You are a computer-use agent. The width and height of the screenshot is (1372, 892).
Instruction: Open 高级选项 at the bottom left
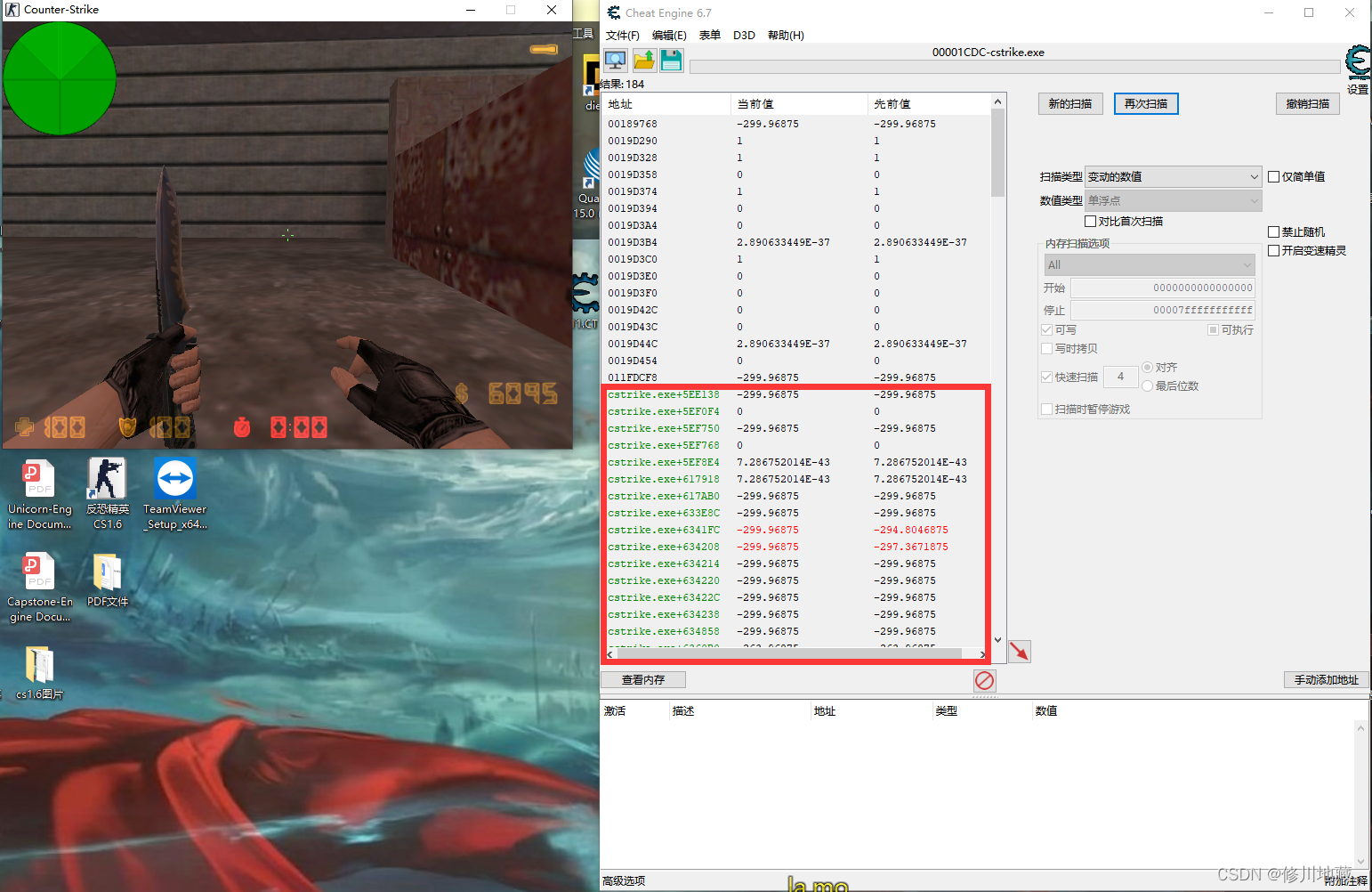[x=624, y=881]
